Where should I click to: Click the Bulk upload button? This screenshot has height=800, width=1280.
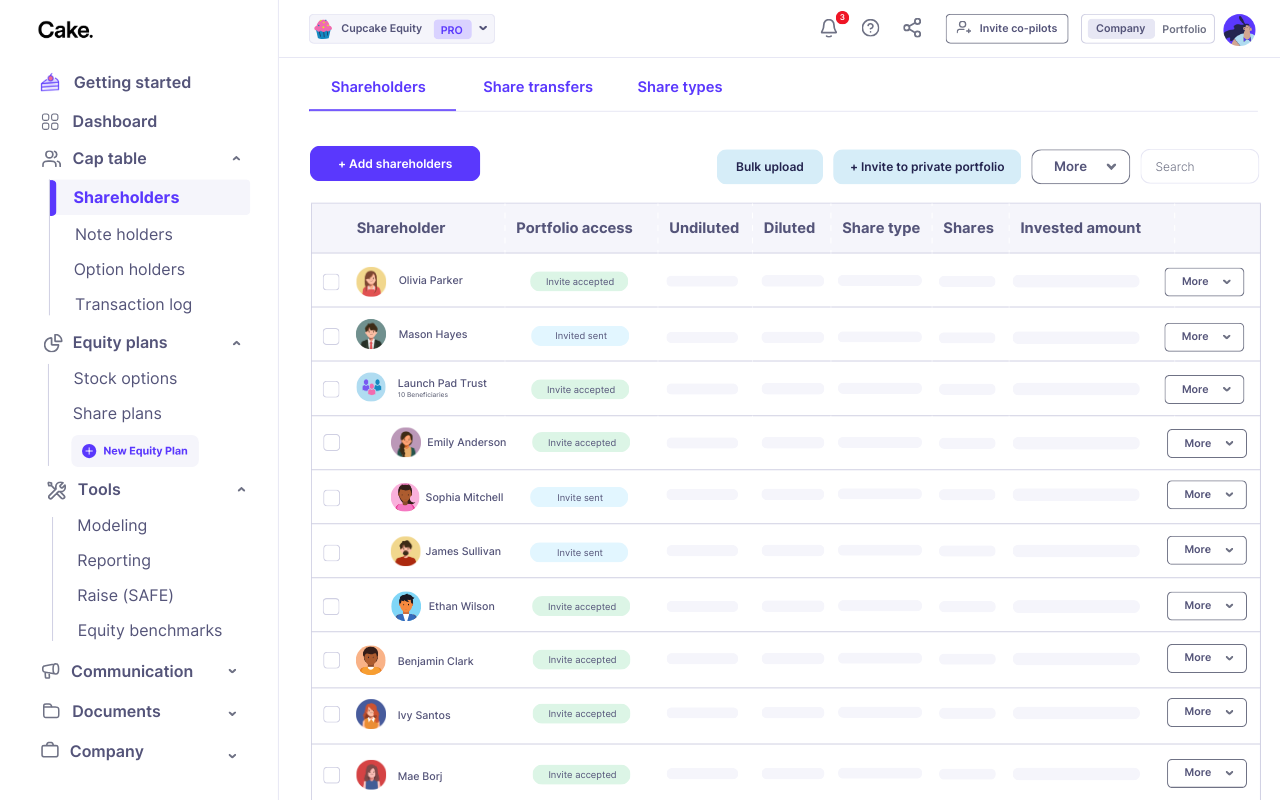click(x=769, y=167)
